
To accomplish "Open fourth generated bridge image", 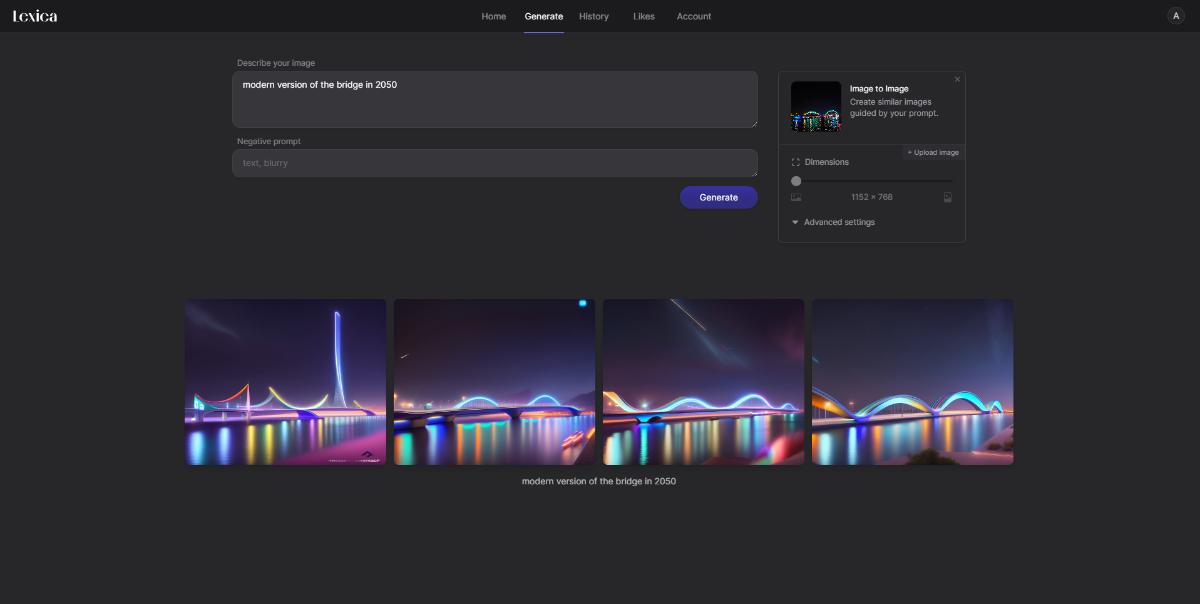I will (x=913, y=382).
